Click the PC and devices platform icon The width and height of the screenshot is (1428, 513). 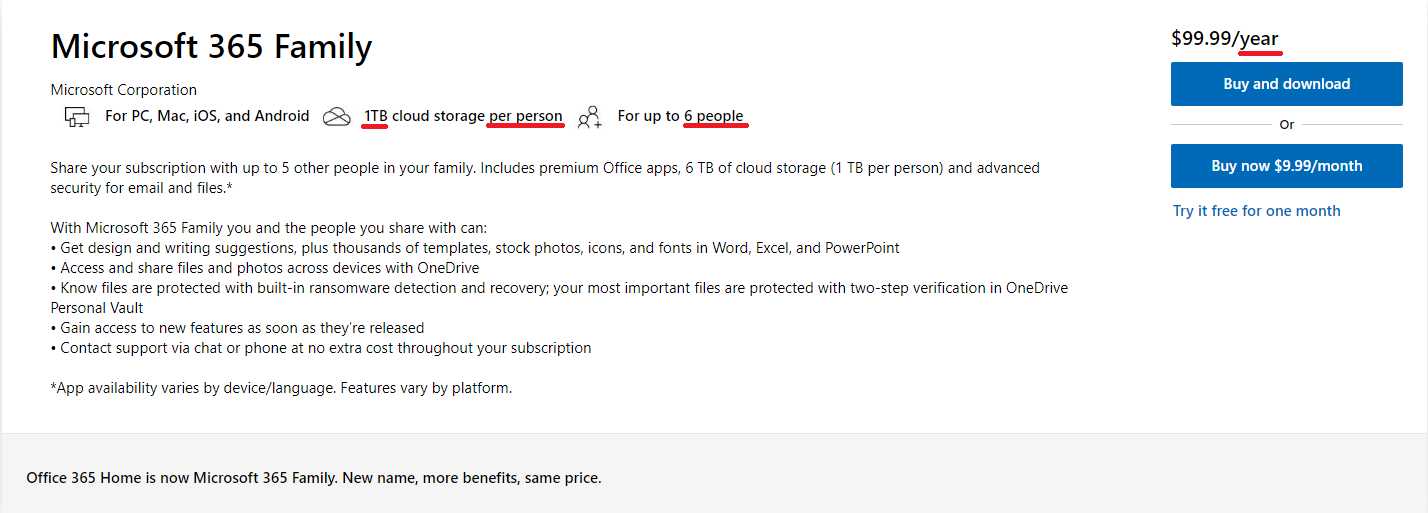[77, 117]
